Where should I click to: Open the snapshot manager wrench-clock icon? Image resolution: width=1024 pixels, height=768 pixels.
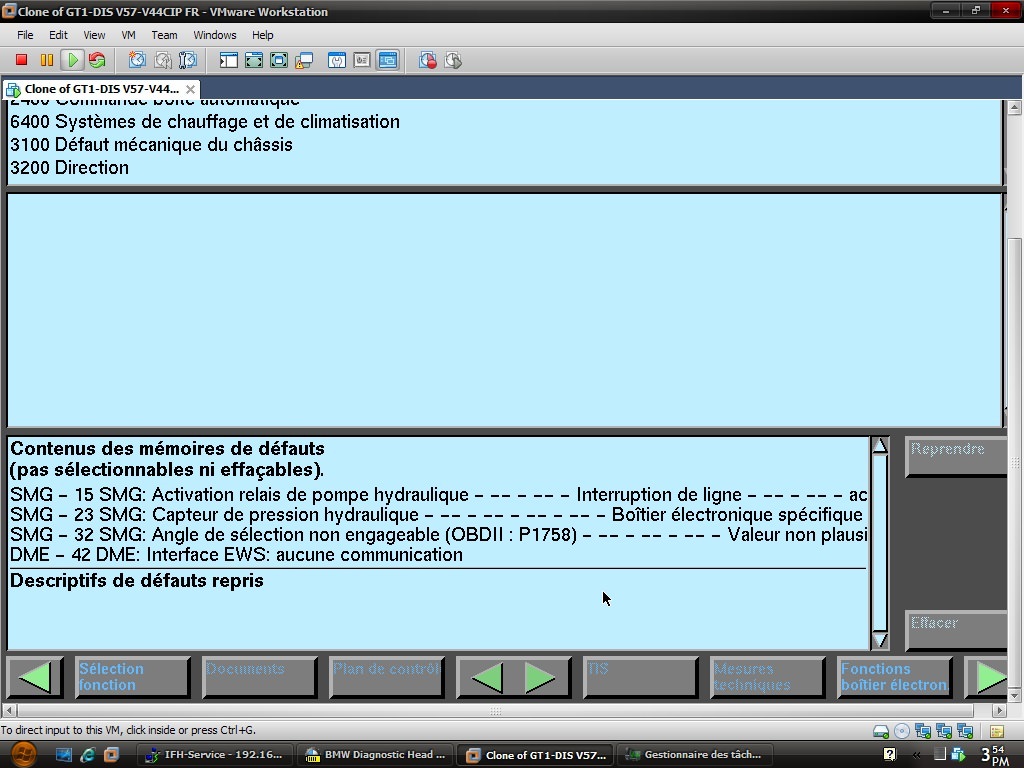point(188,60)
